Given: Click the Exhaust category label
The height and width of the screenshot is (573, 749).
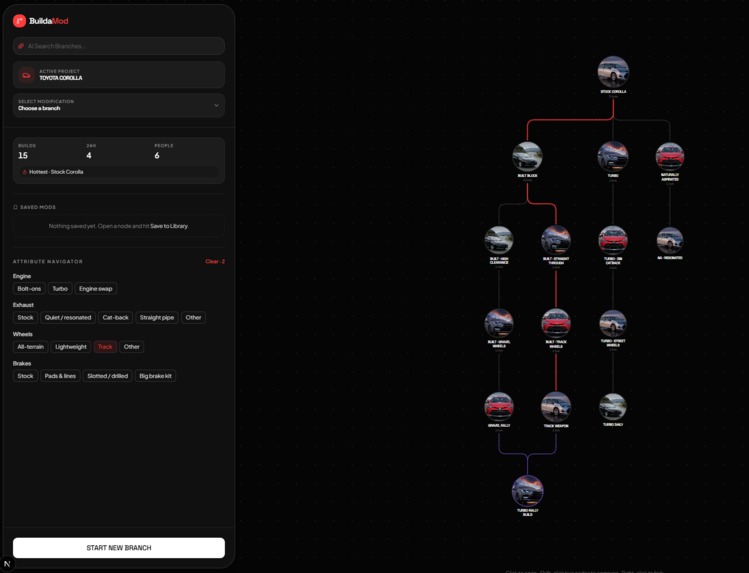Looking at the screenshot, I should coord(23,305).
